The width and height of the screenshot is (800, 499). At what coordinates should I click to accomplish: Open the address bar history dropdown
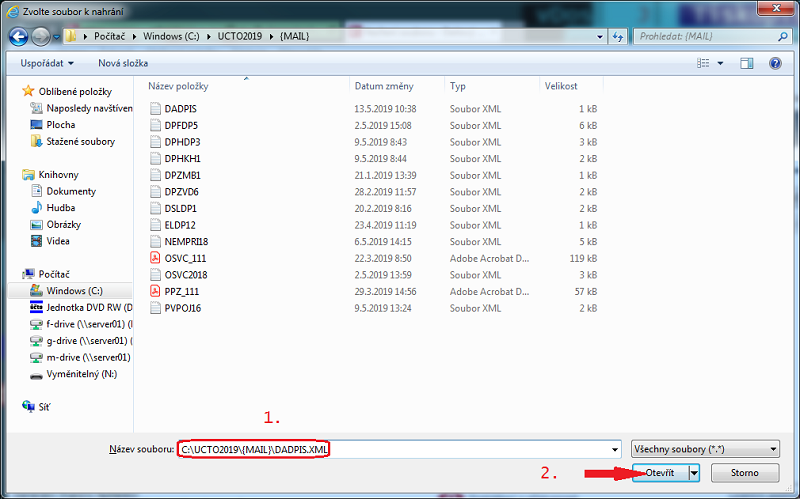click(599, 37)
